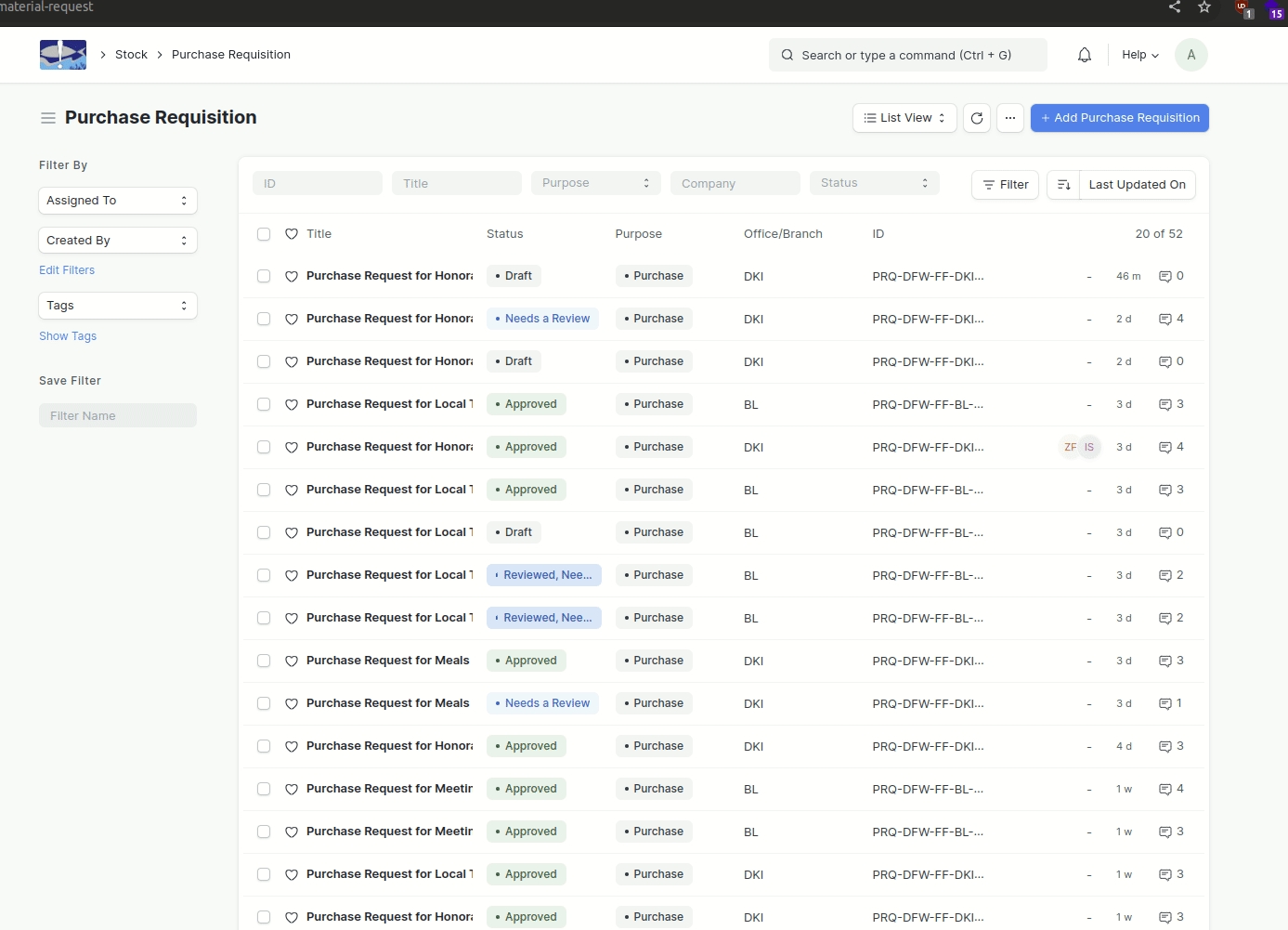This screenshot has height=930, width=1288.
Task: Open user avatar A menu
Action: (1190, 55)
